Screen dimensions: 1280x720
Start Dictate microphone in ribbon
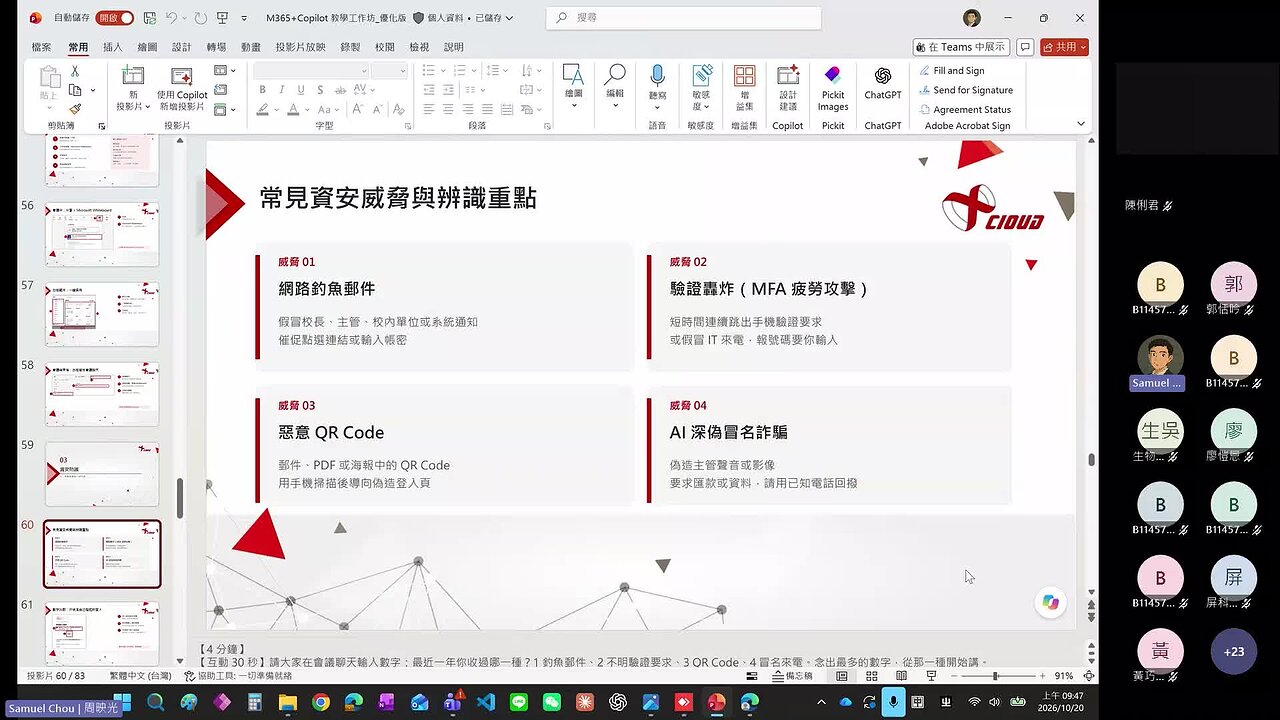[657, 84]
